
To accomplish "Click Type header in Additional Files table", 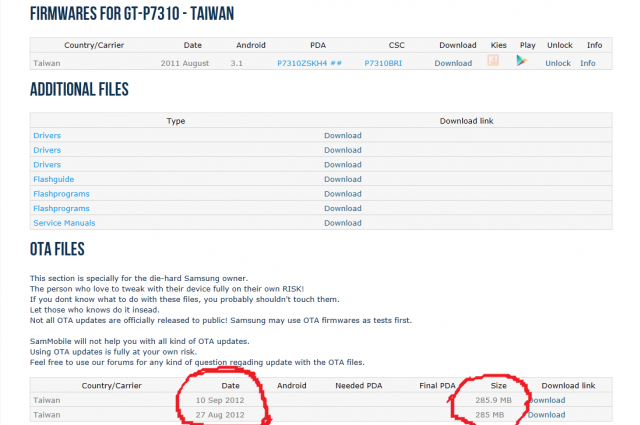I will coord(176,121).
